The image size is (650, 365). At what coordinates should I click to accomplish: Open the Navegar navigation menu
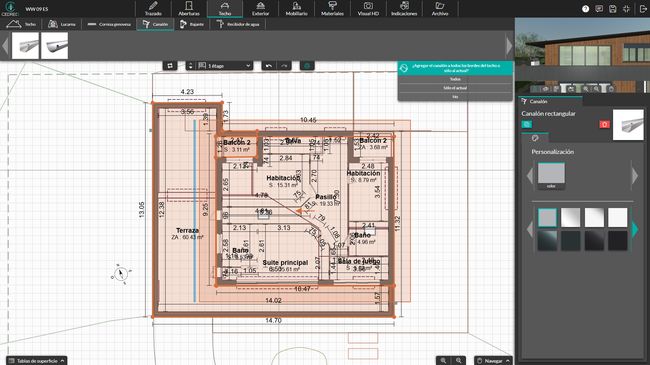(x=493, y=361)
